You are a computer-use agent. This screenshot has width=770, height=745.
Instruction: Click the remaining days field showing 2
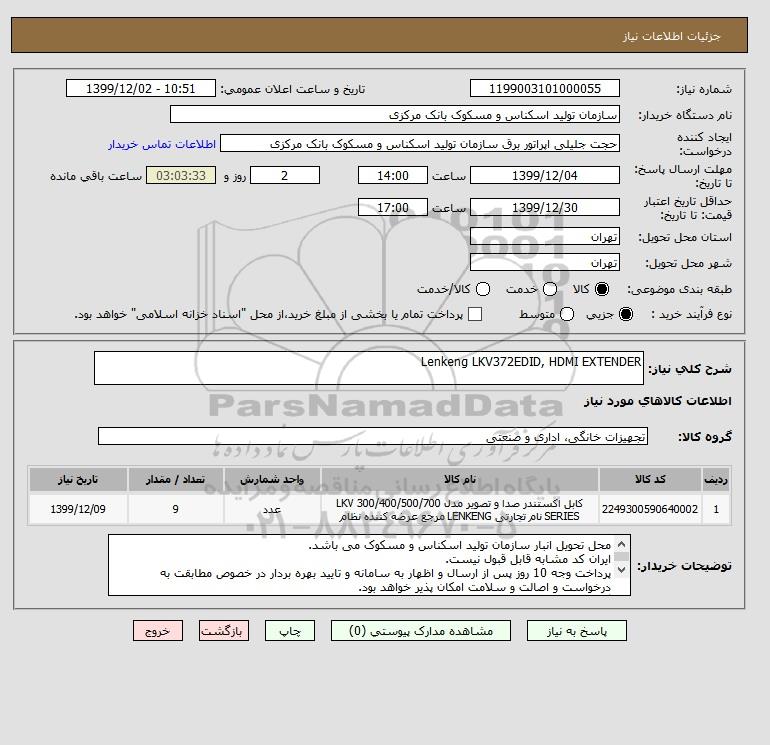[285, 175]
